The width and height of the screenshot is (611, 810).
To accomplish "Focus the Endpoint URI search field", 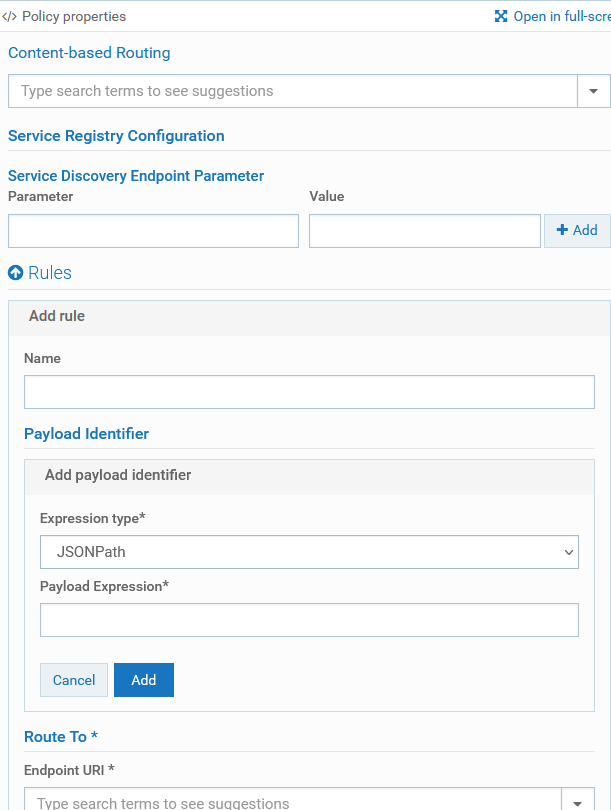I will pyautogui.click(x=293, y=801).
